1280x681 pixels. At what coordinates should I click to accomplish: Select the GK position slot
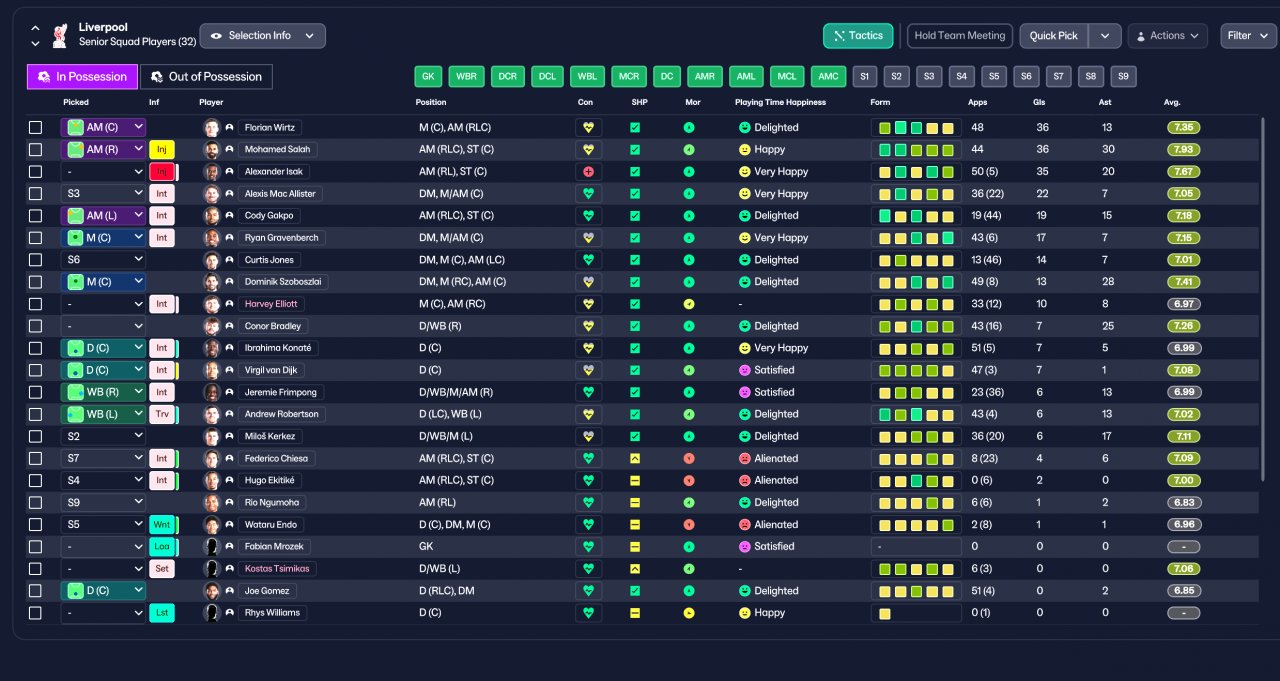tap(428, 77)
